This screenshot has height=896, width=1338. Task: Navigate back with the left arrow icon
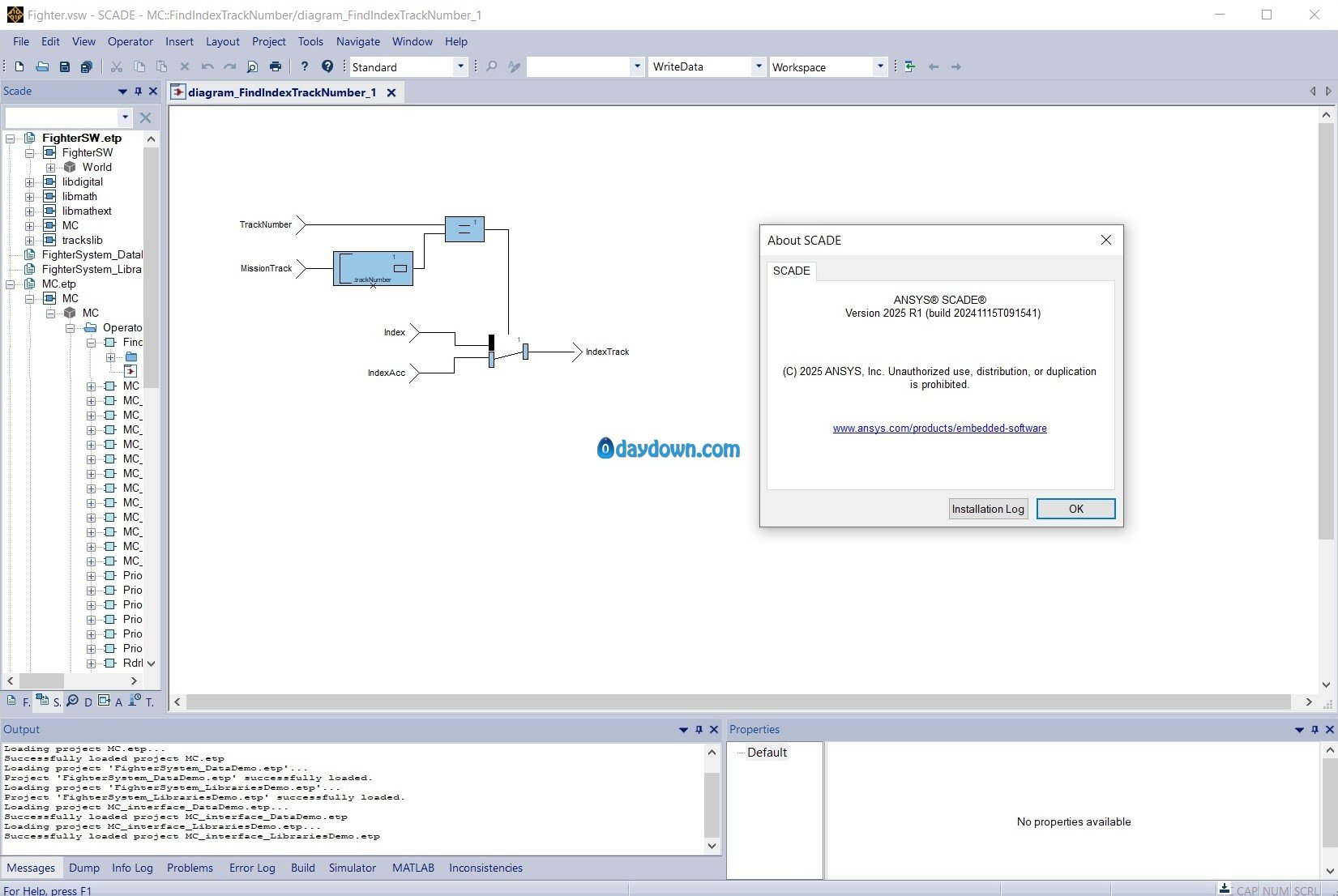(x=933, y=67)
